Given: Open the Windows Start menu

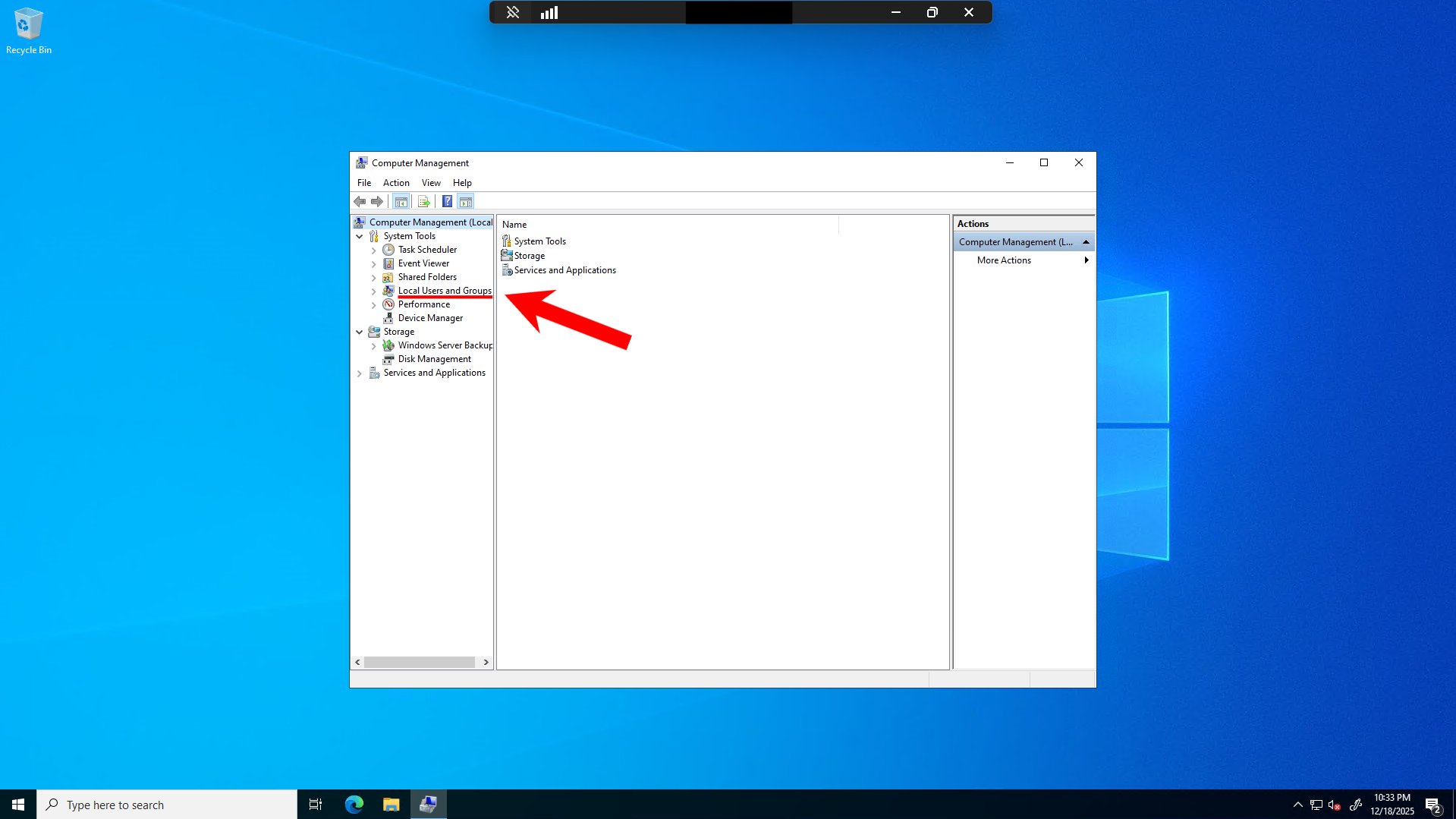Looking at the screenshot, I should [18, 805].
